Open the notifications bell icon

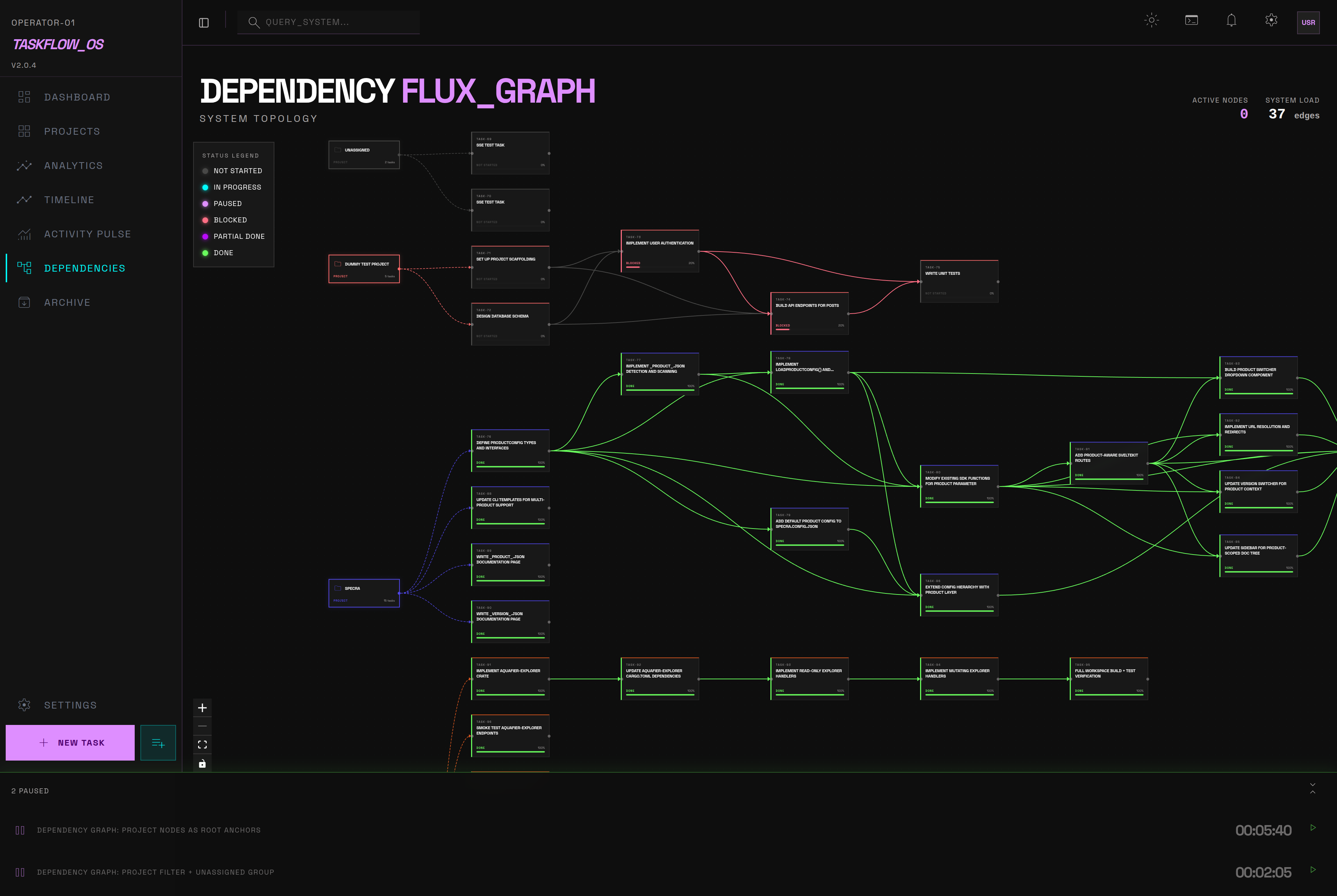1231,21
